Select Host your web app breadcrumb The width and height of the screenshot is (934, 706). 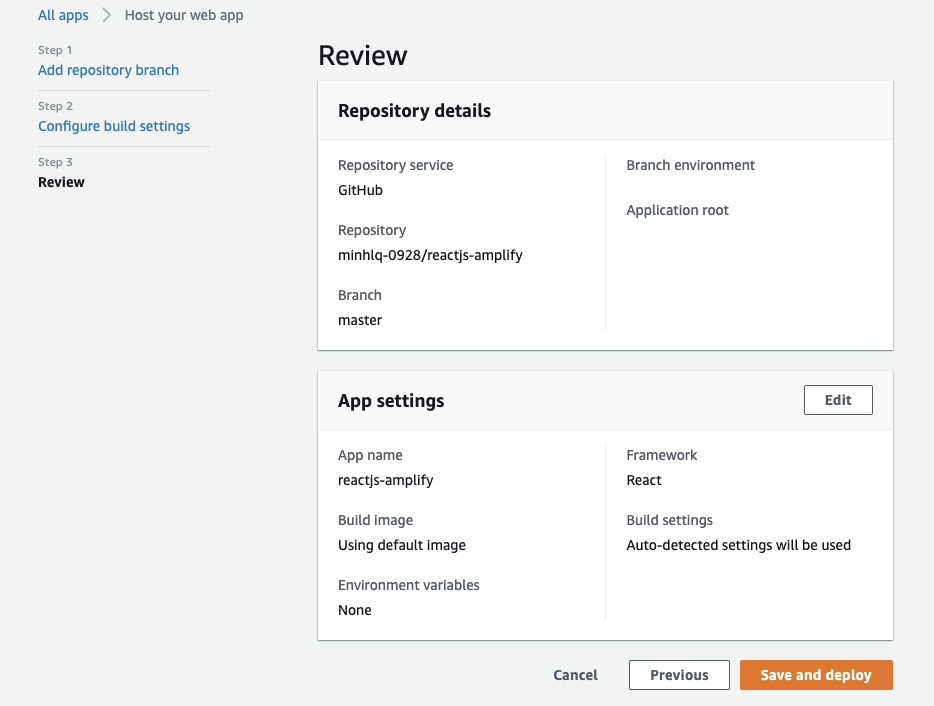point(184,15)
